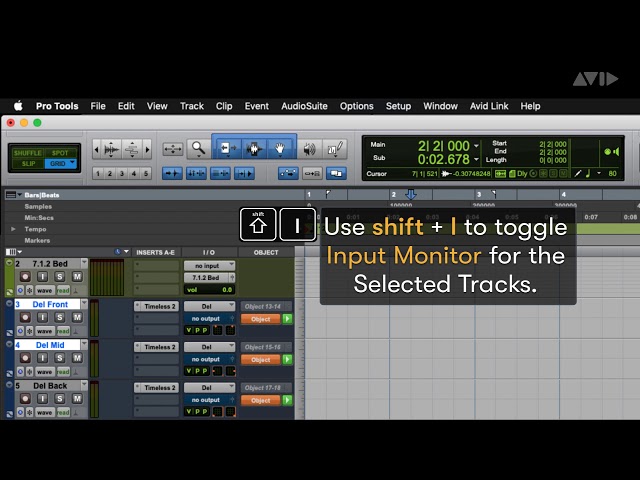640x480 pixels.
Task: Toggle Automation Follows Edit button
Action: click(288, 173)
